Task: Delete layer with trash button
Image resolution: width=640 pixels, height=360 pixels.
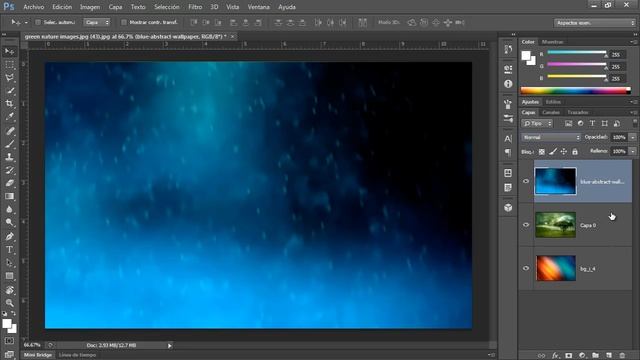Action: click(x=622, y=356)
